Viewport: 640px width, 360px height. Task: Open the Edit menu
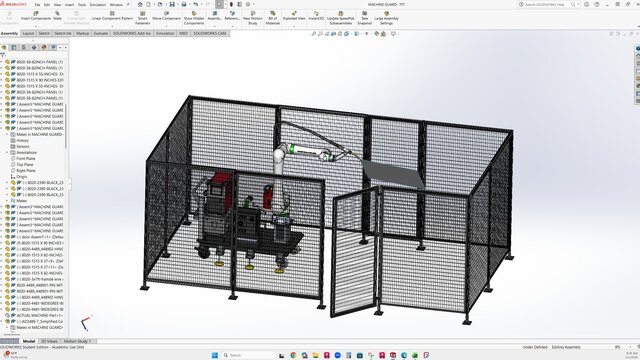[x=47, y=5]
